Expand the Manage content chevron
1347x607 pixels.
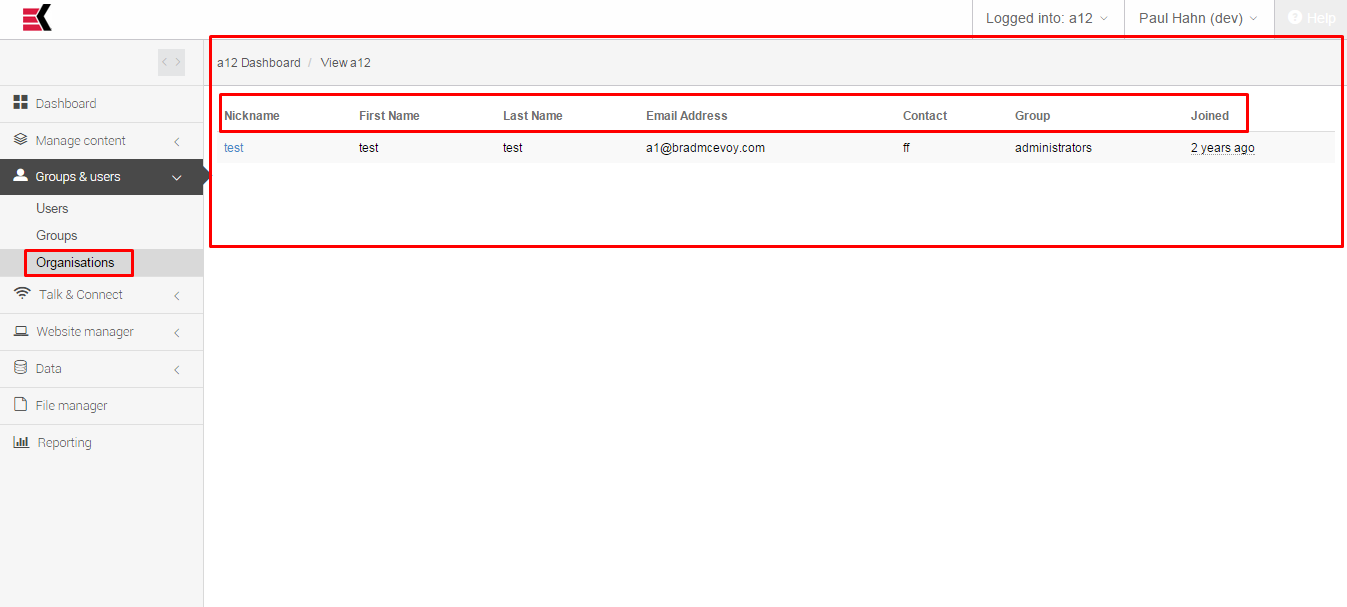177,141
